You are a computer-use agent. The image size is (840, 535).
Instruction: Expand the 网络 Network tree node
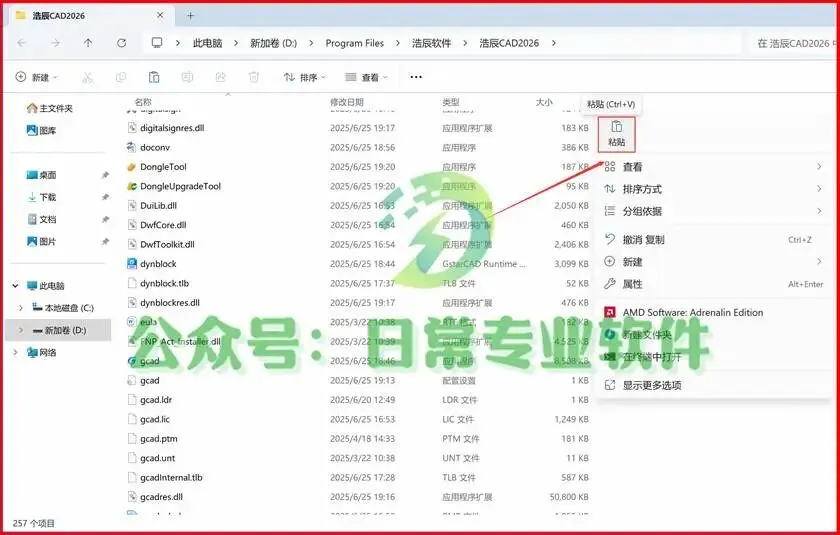(16, 352)
